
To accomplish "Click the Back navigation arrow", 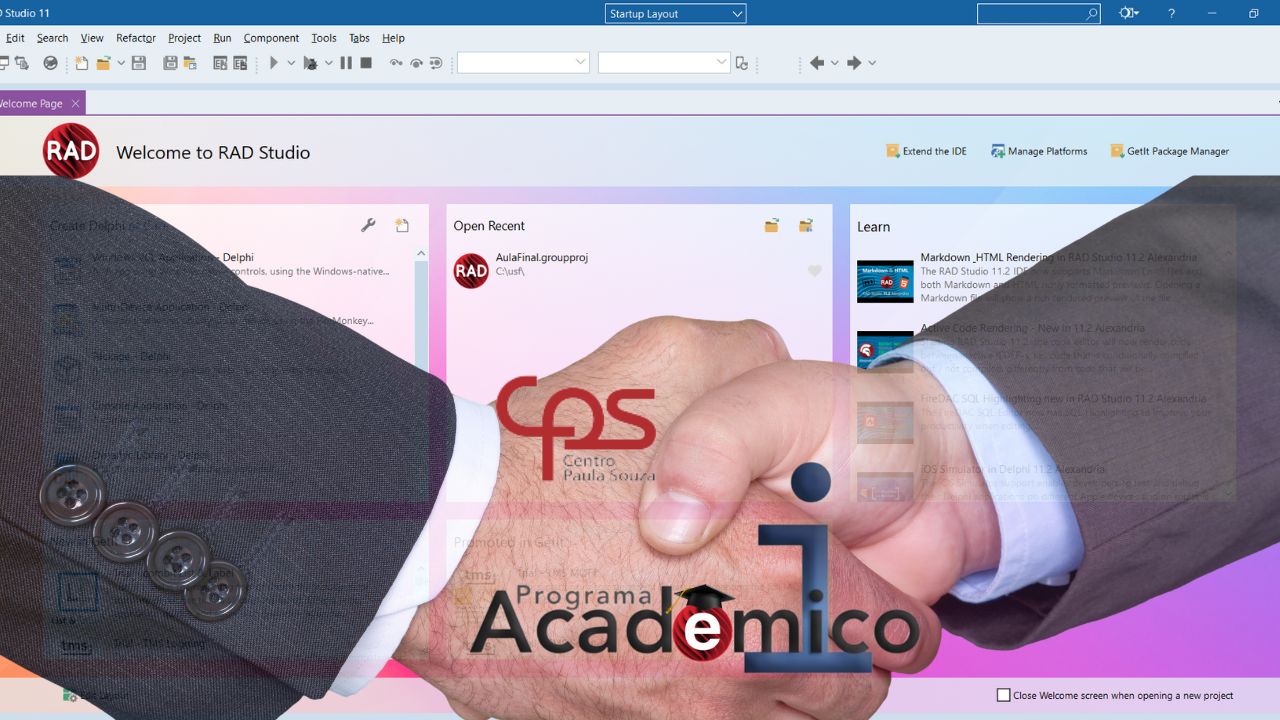I will 817,63.
